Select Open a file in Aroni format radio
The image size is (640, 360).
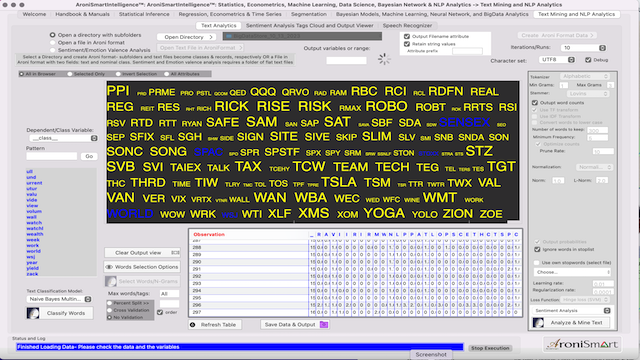52,42
